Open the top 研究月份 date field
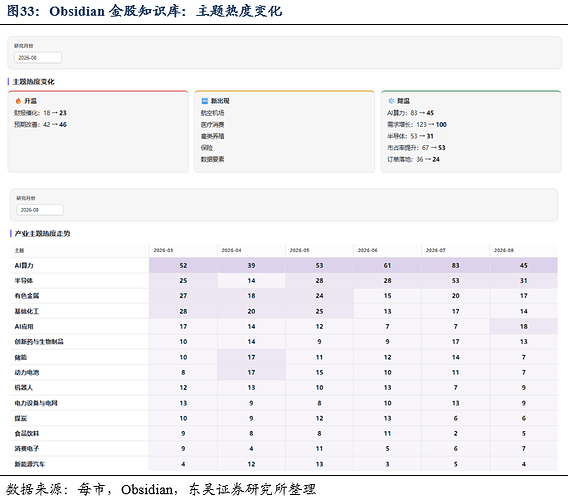This screenshot has width=568, height=500. [38, 58]
